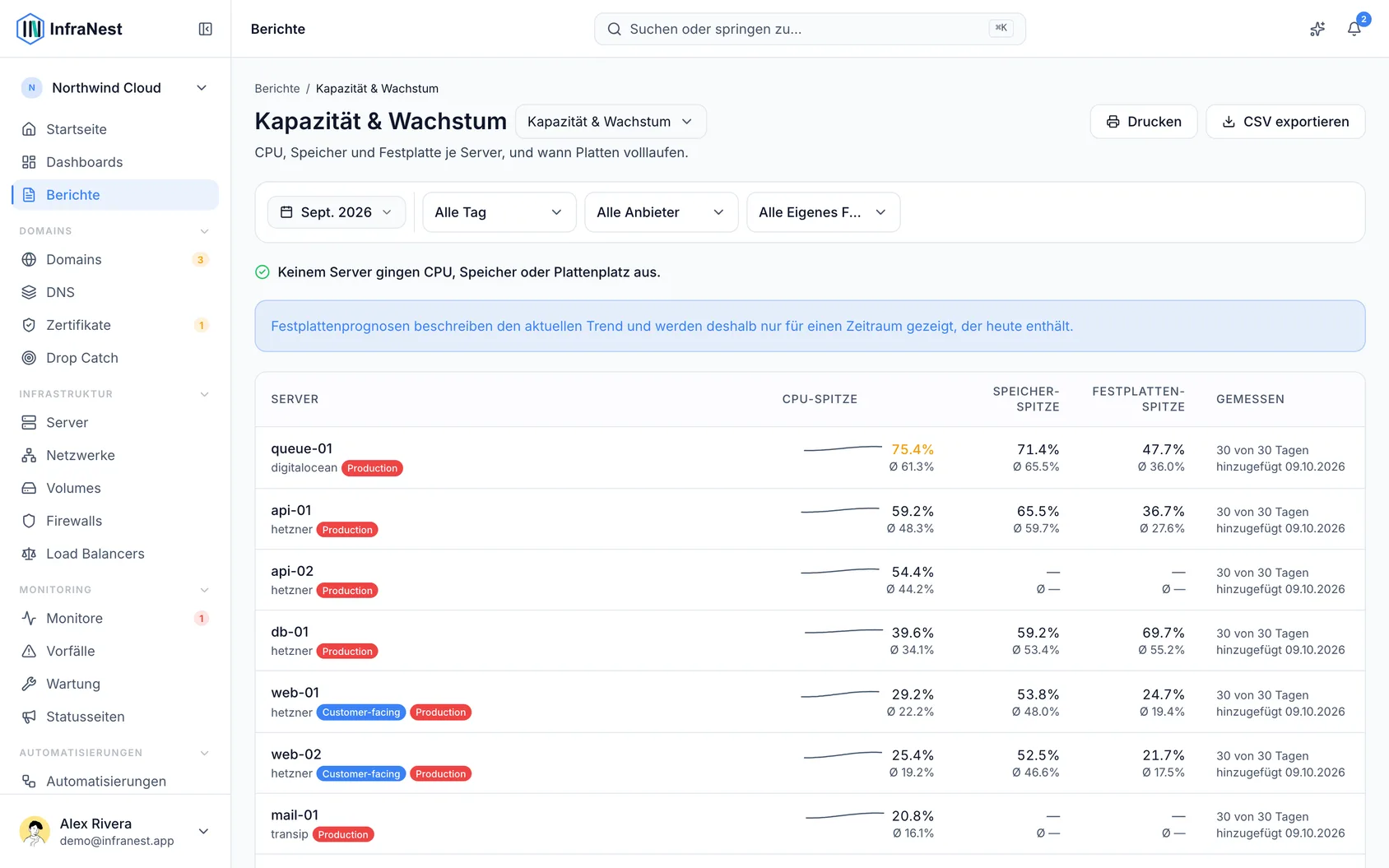Click the Statusseiten megaphone icon
The height and width of the screenshot is (868, 1389).
(29, 717)
